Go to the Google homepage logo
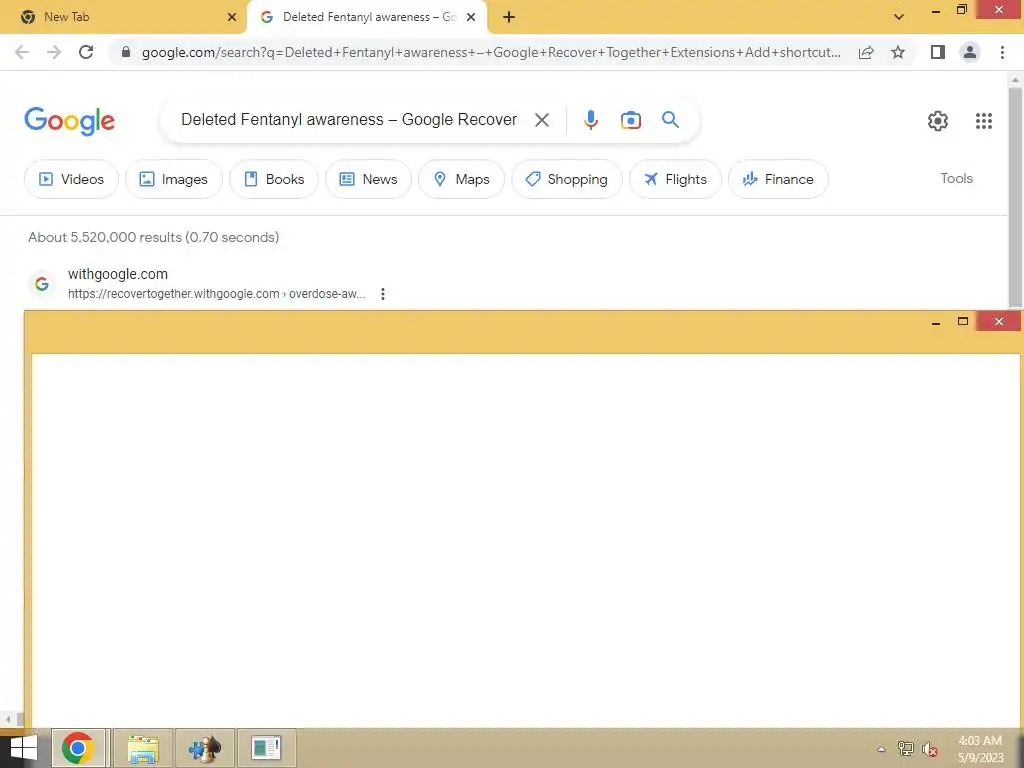The width and height of the screenshot is (1024, 768). pyautogui.click(x=69, y=121)
